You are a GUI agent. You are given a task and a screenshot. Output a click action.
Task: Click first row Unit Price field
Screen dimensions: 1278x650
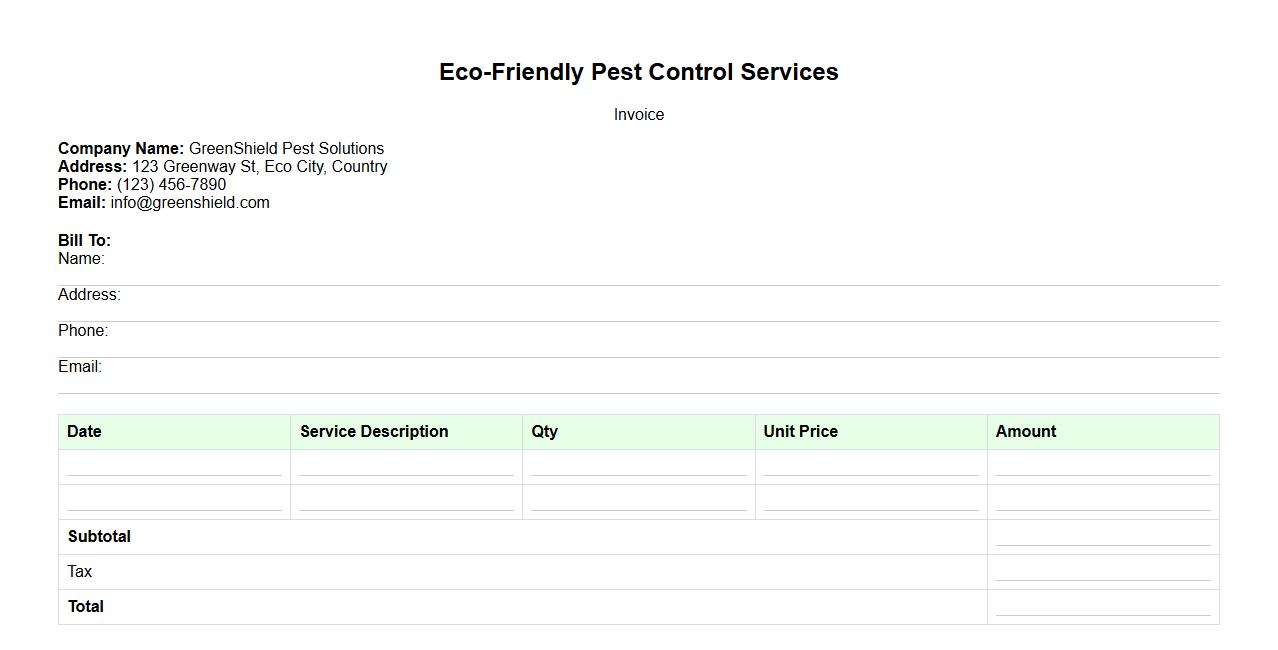870,467
